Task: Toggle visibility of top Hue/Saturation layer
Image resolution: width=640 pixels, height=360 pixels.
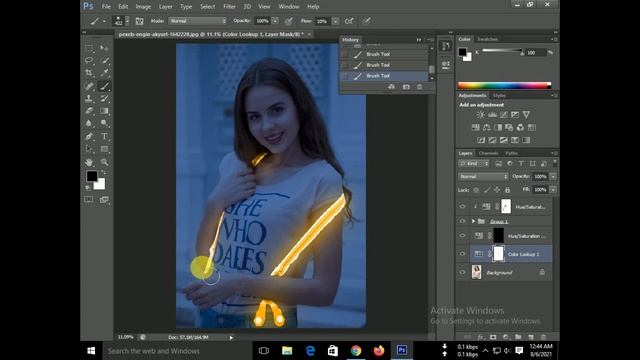Action: (462, 207)
